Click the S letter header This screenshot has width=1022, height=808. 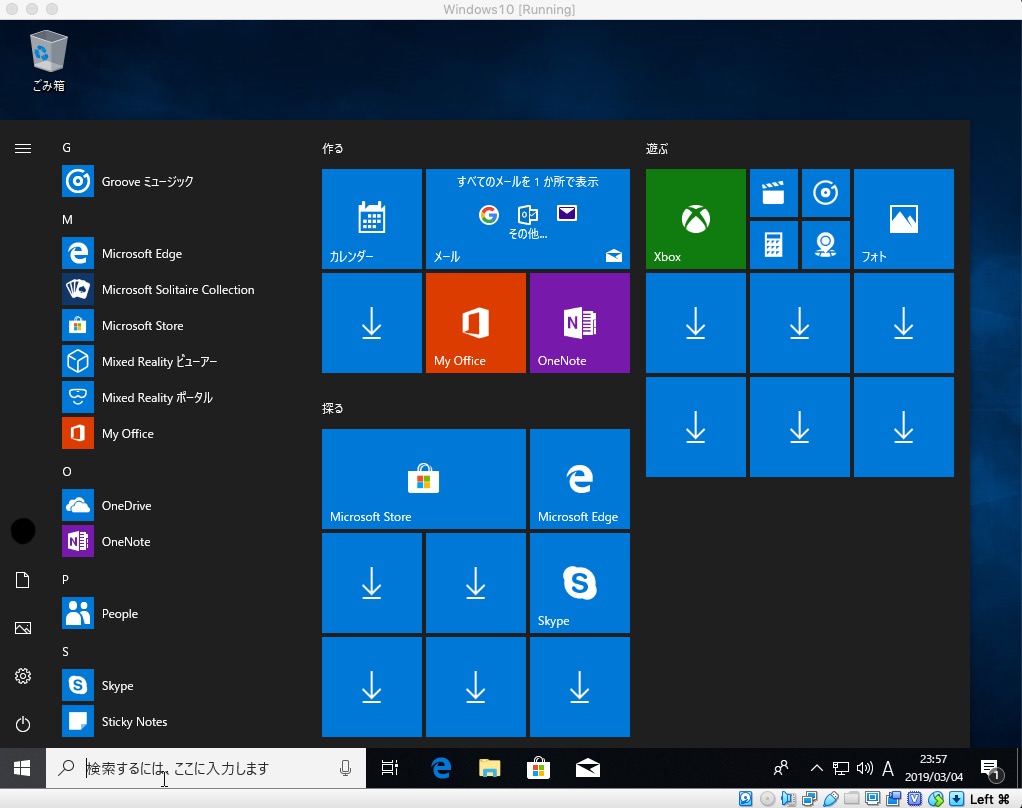click(x=65, y=652)
